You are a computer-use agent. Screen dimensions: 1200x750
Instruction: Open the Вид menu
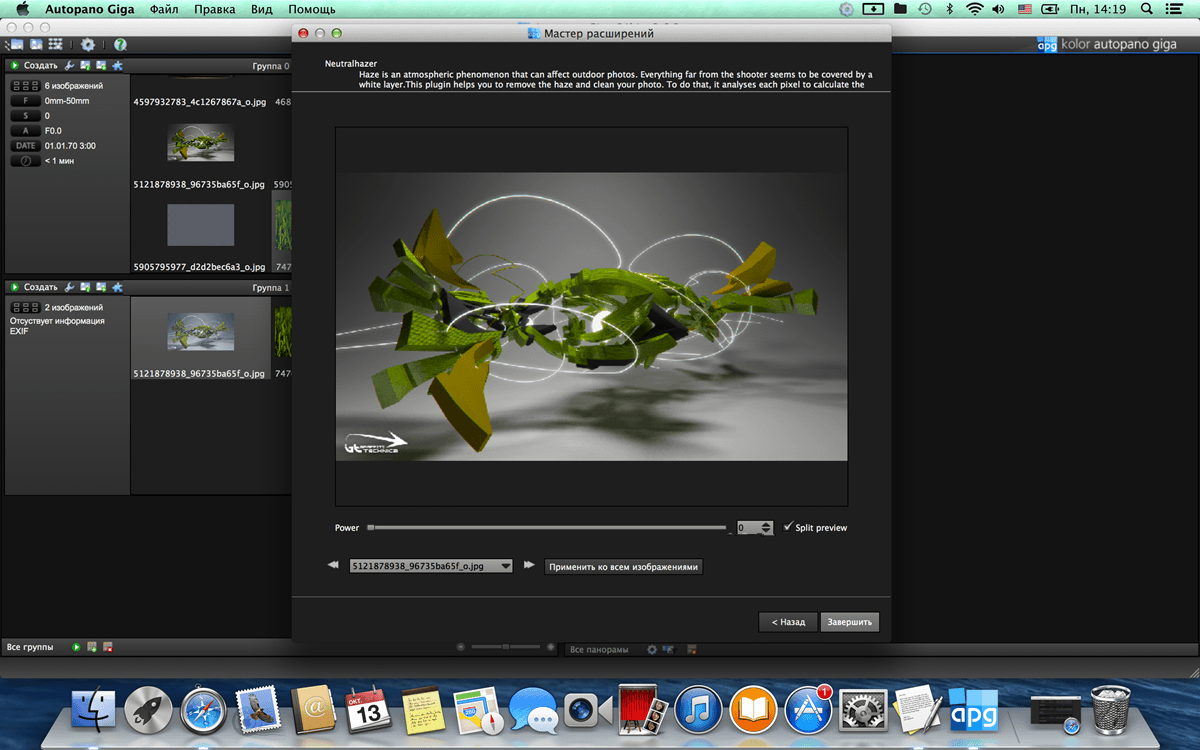pyautogui.click(x=262, y=9)
